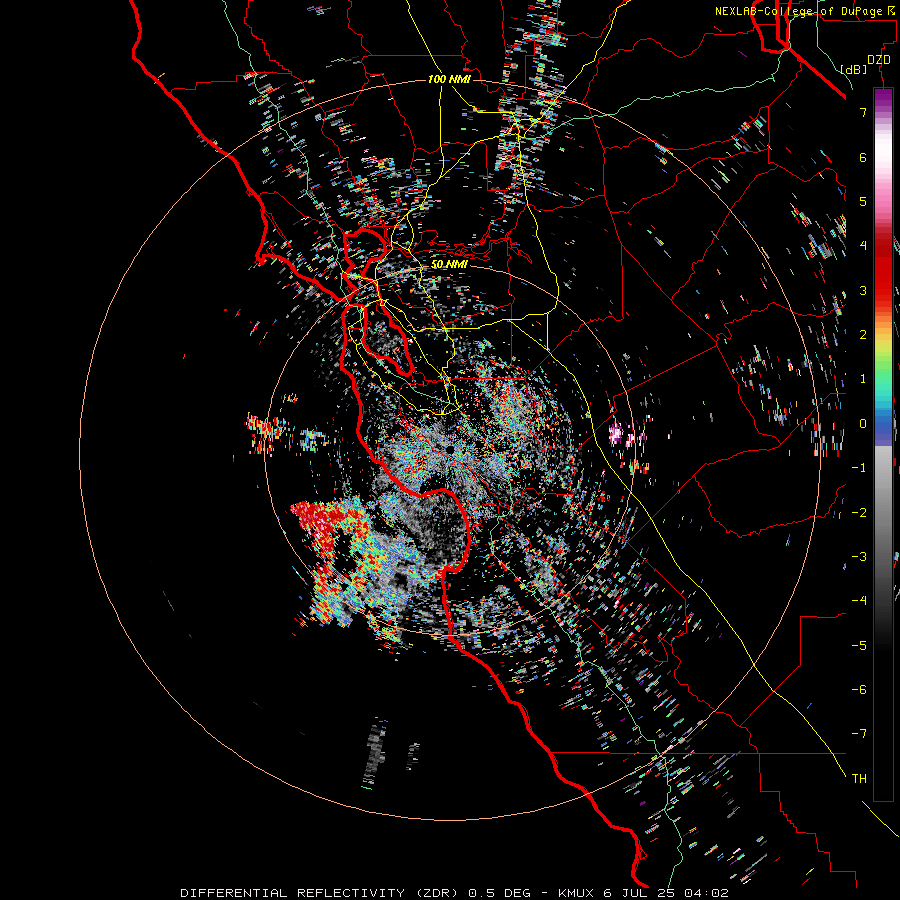900x900 pixels.
Task: Click the "-1" tick label on color scale
Action: 859,468
